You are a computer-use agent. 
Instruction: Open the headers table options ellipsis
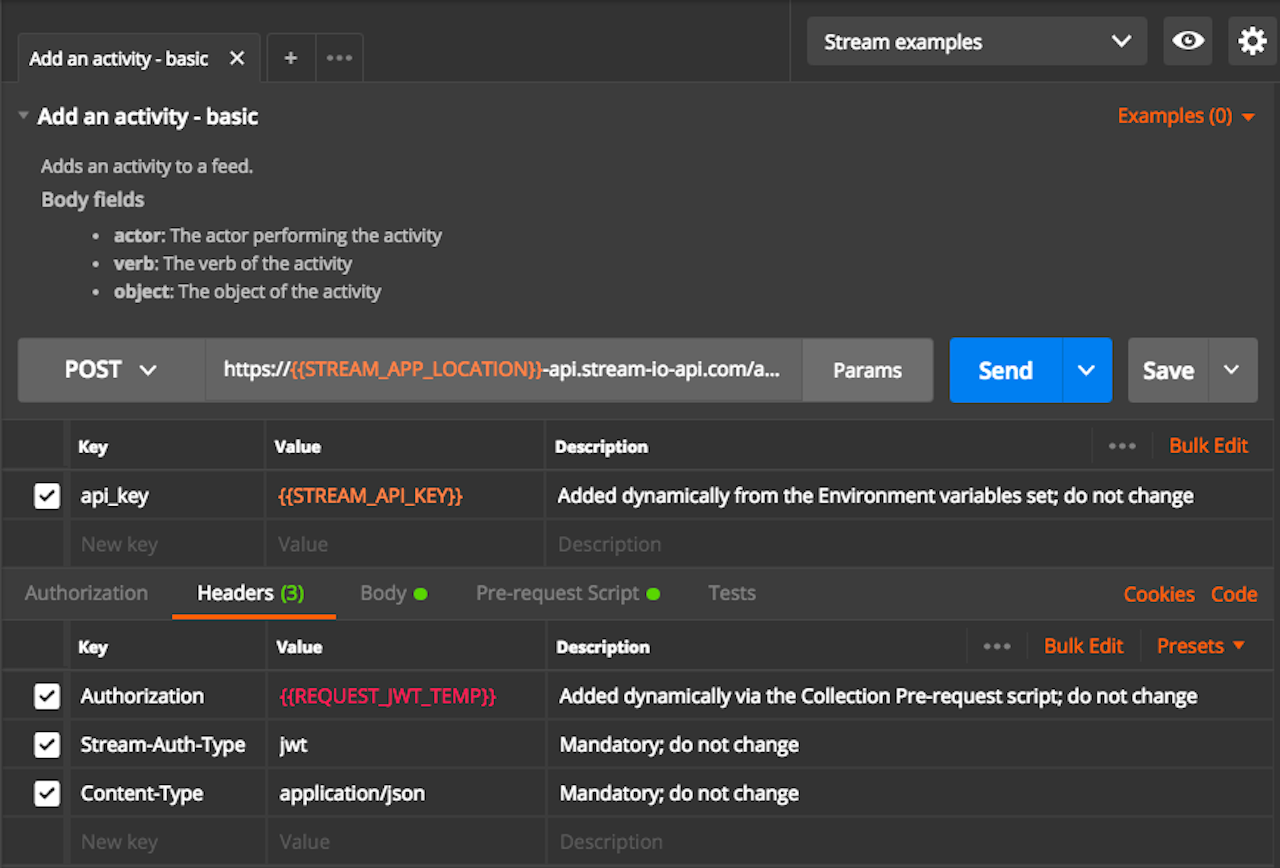tap(997, 646)
